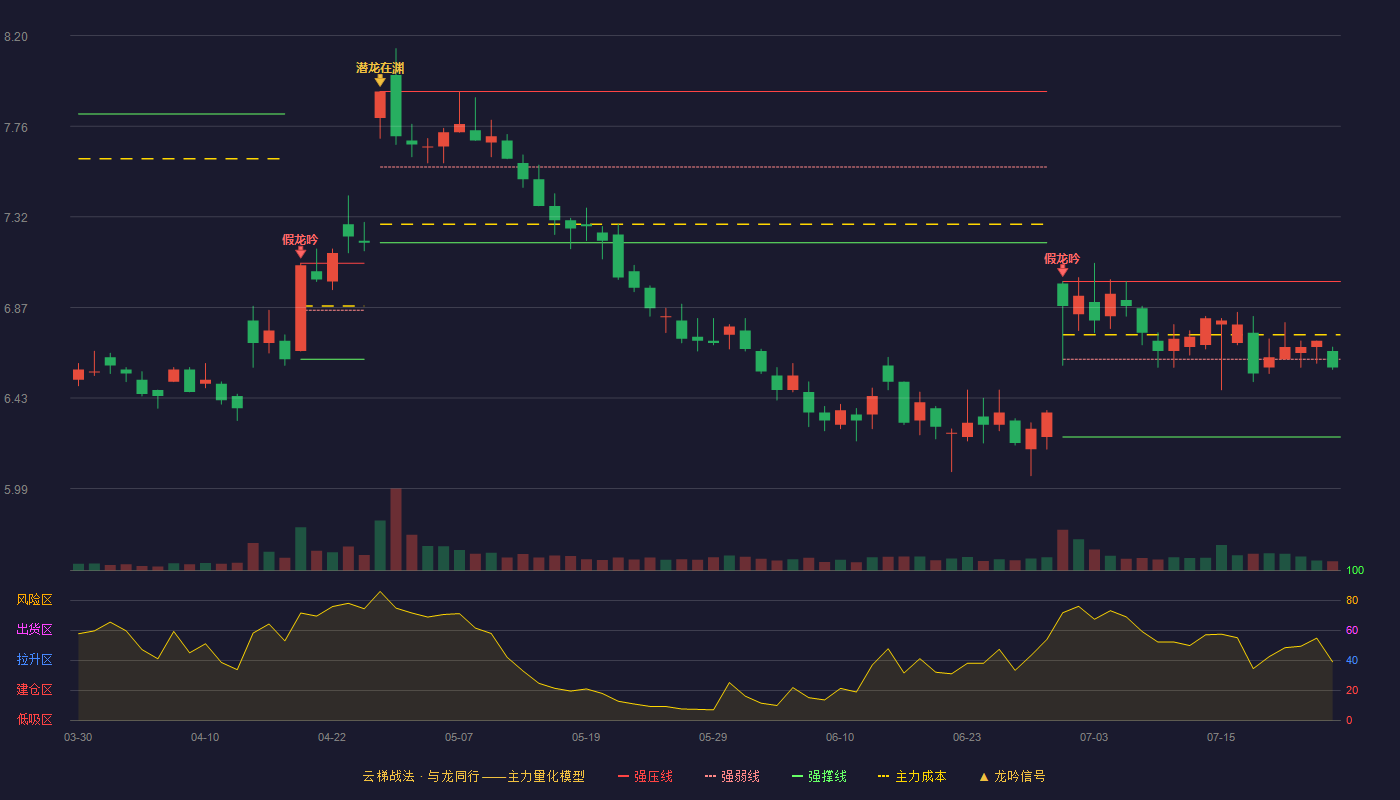Click the 建仓区 zone label
1400x800 pixels.
[x=34, y=690]
